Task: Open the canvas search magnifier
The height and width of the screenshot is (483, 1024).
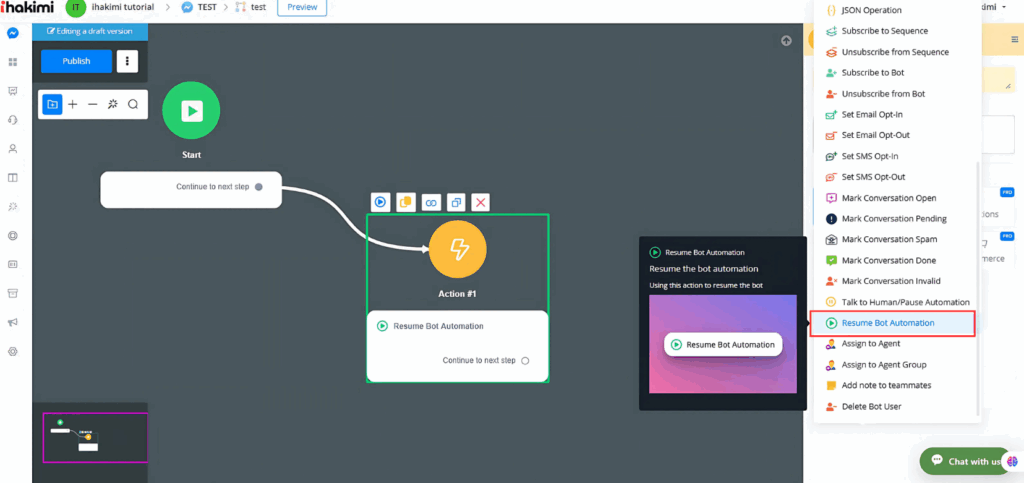Action: point(133,104)
